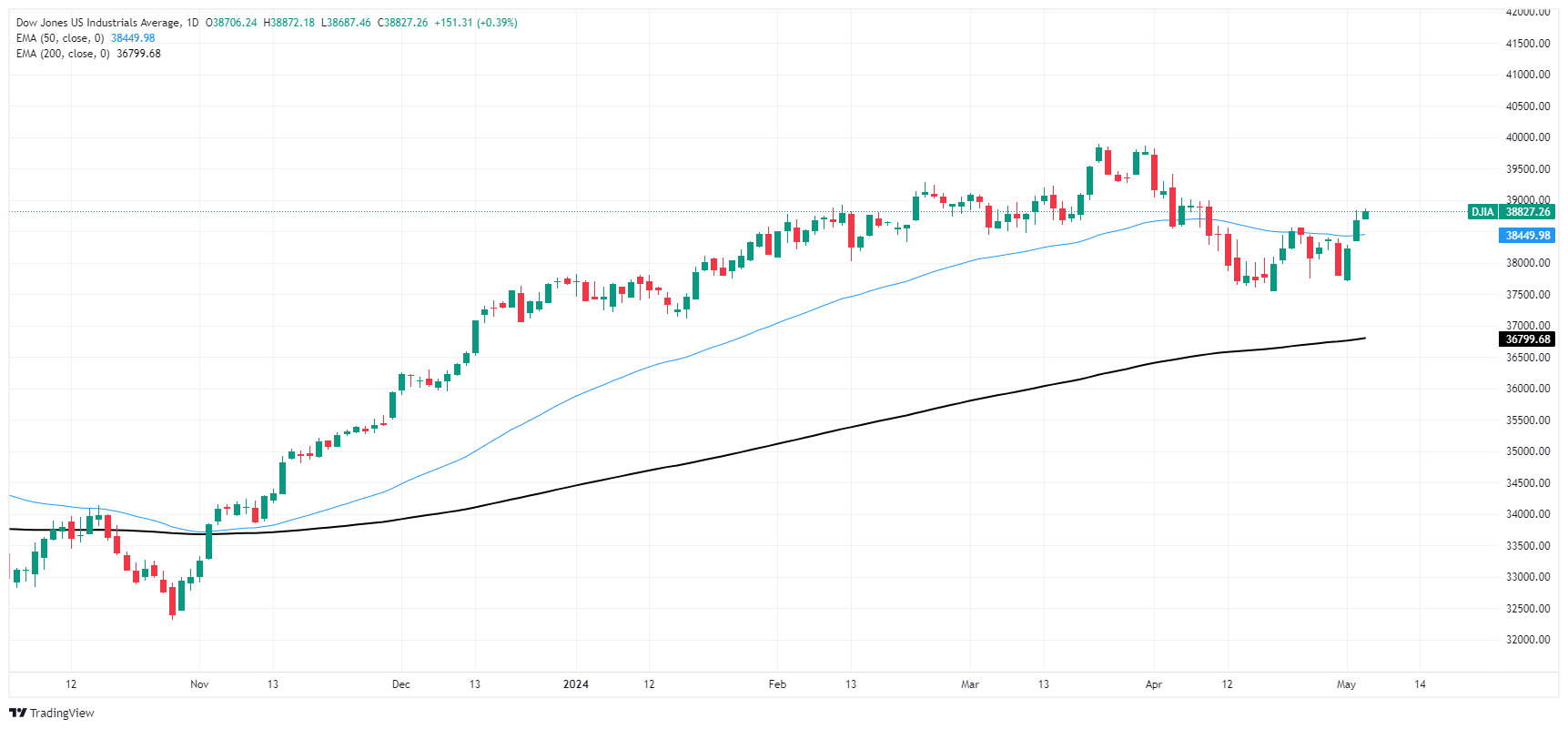Open the TradingView text link
The image size is (1568, 729).
tap(62, 713)
